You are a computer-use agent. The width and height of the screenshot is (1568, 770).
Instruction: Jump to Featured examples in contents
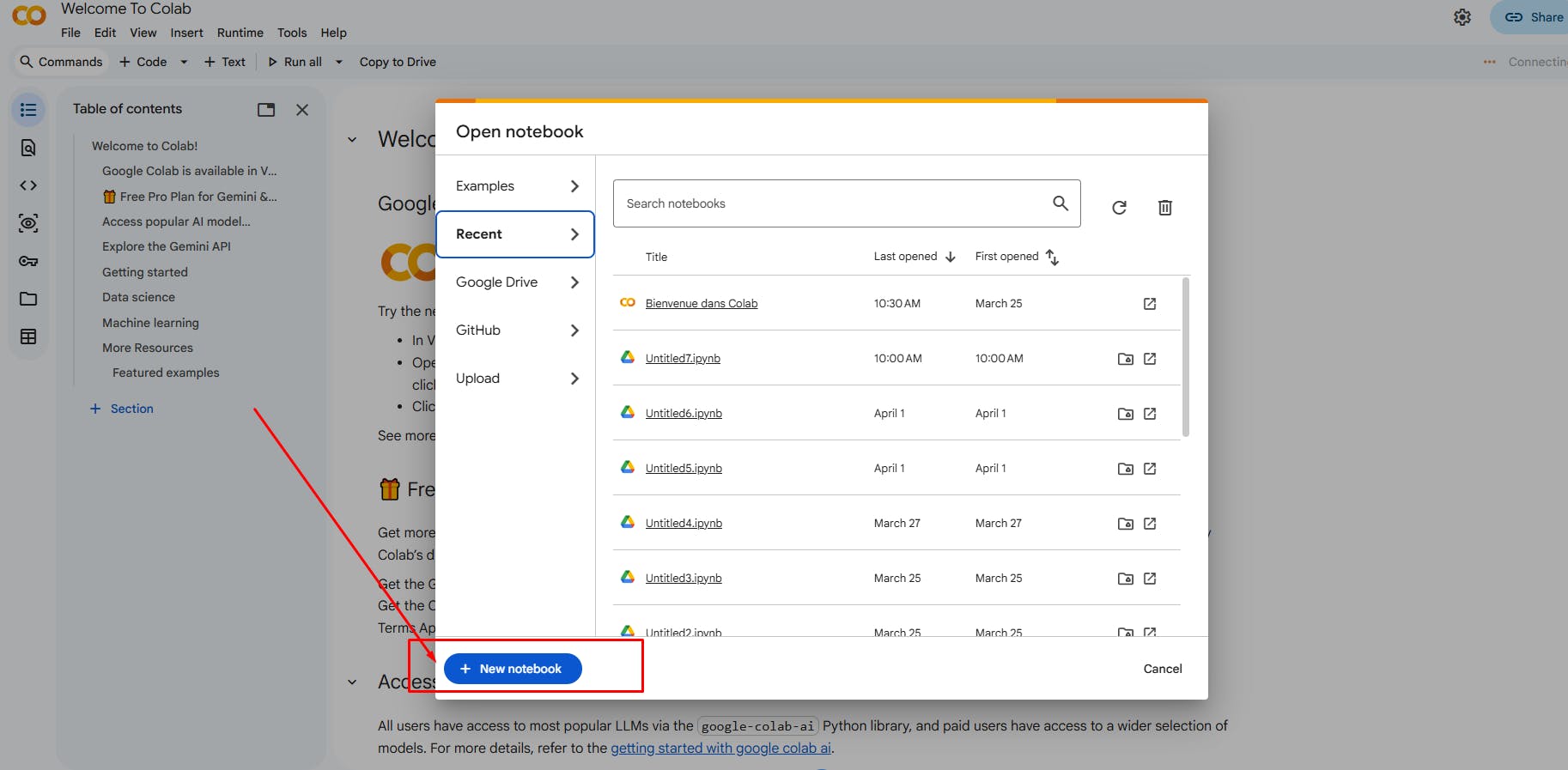[x=166, y=373]
